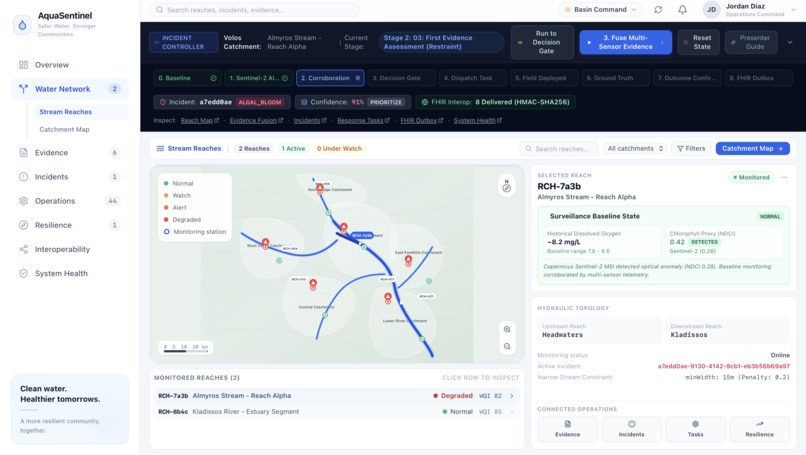The width and height of the screenshot is (806, 455).
Task: Go to the Evidence section
Action: [69, 153]
